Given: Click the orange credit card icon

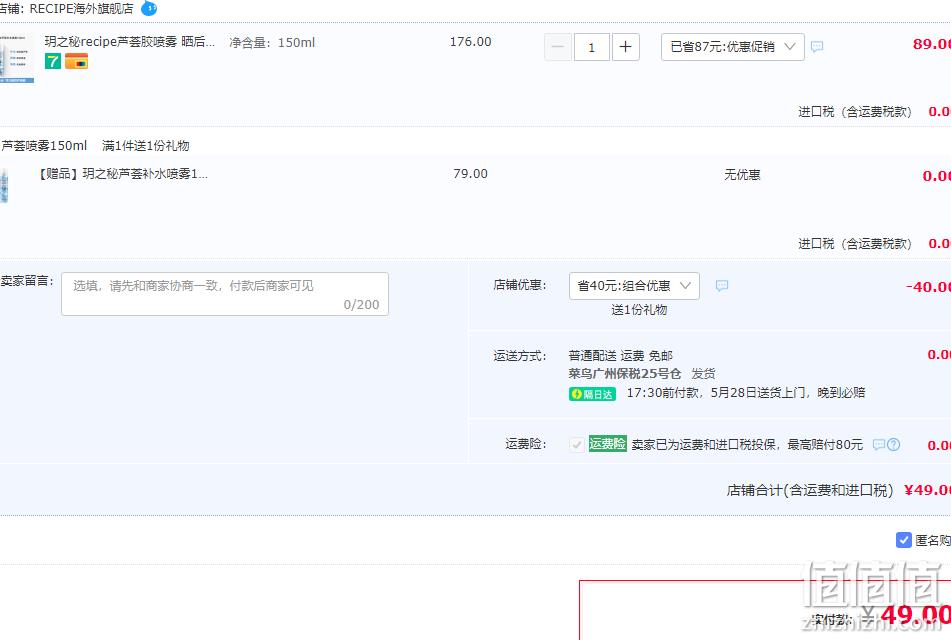Looking at the screenshot, I should [x=76, y=61].
